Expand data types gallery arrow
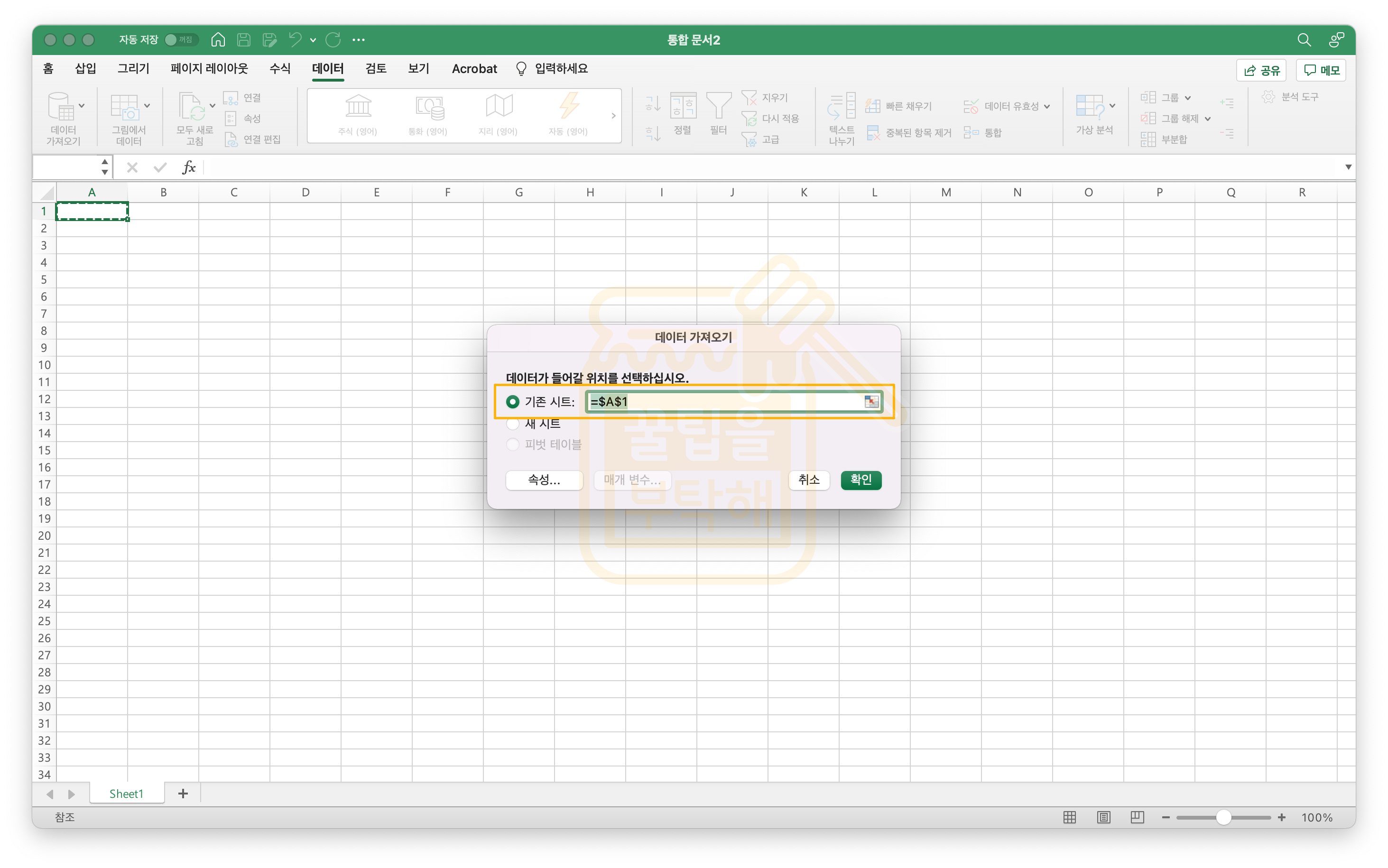This screenshot has height=868, width=1388. (613, 116)
